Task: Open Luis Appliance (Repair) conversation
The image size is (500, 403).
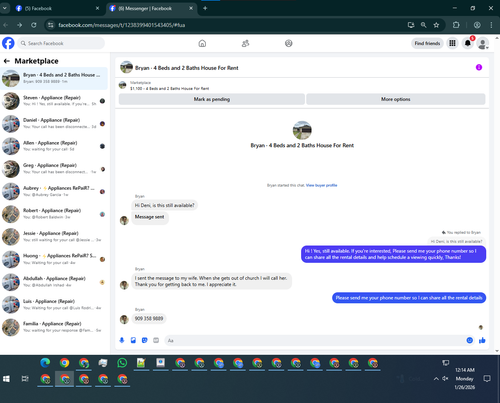Action: click(x=54, y=305)
